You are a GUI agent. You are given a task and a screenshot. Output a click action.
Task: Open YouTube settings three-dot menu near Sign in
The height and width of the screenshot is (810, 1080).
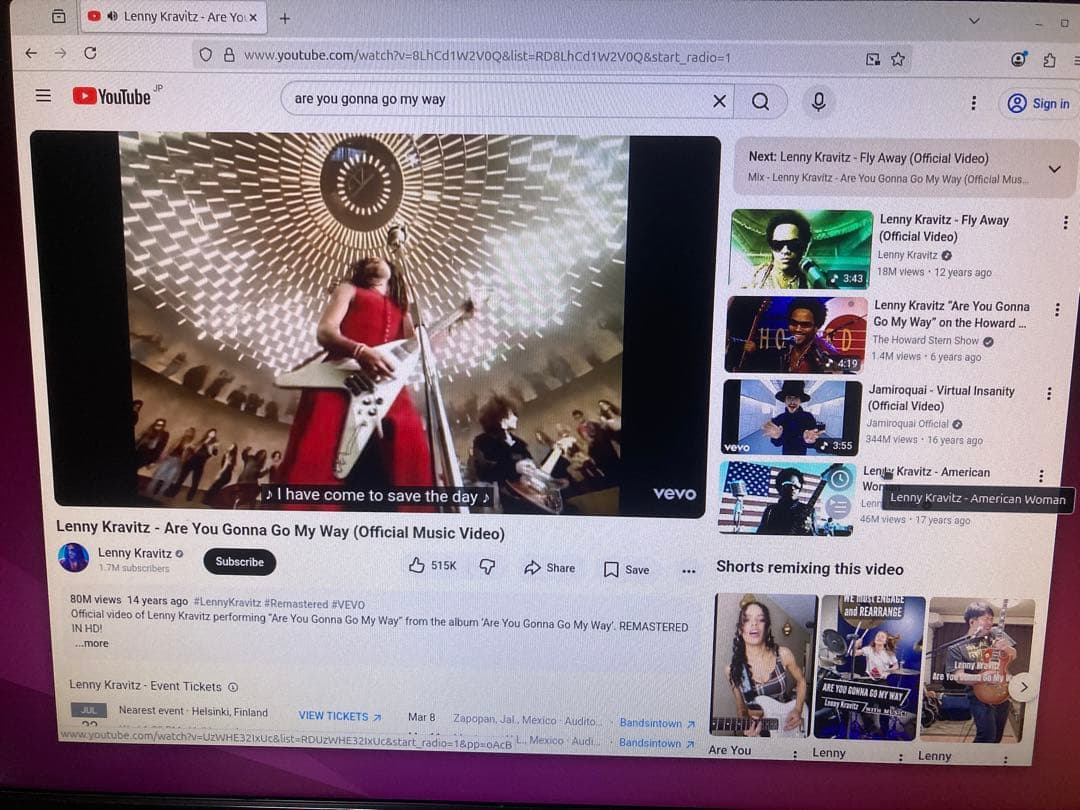(973, 103)
